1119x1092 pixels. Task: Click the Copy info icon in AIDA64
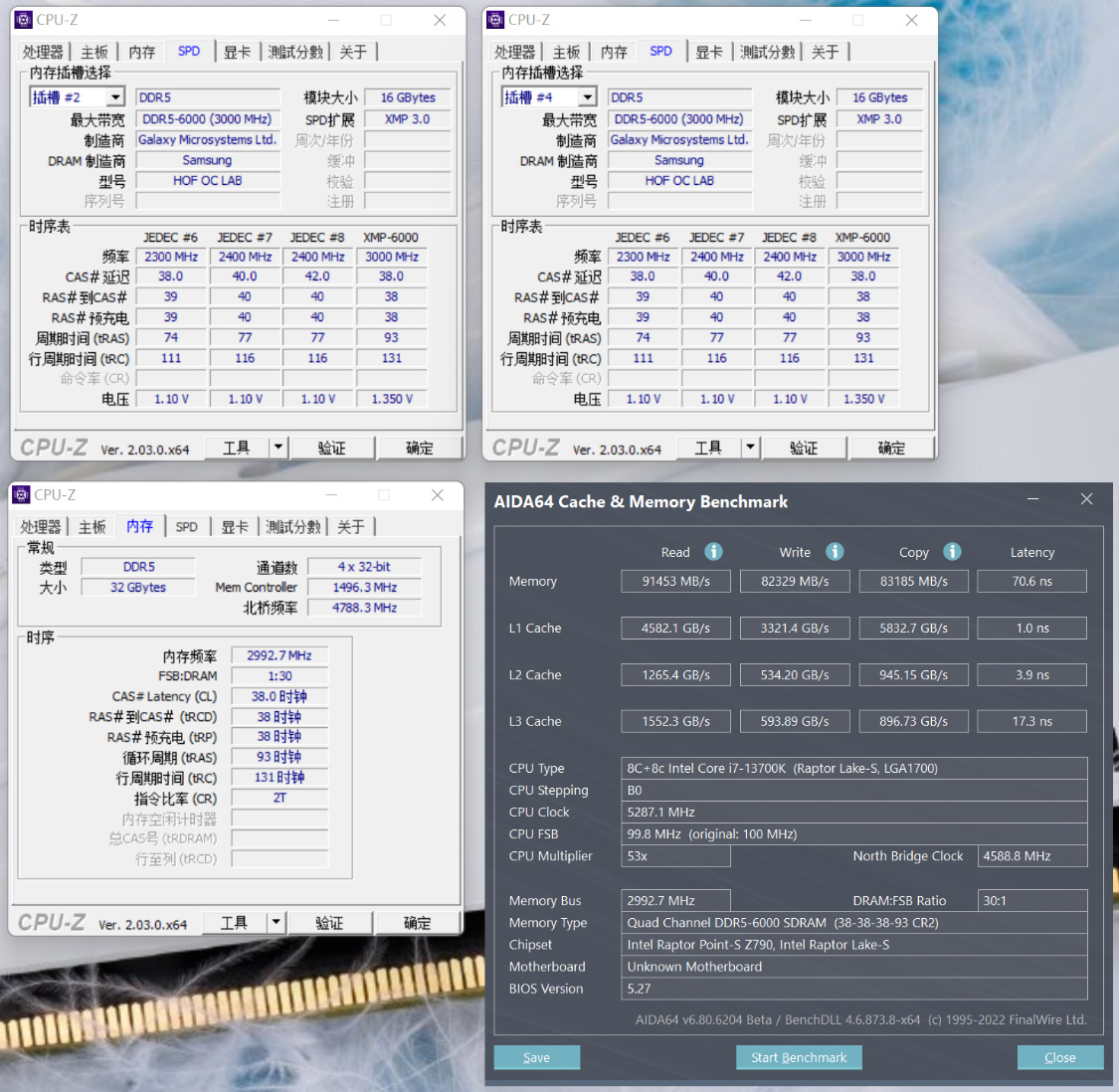tap(952, 552)
